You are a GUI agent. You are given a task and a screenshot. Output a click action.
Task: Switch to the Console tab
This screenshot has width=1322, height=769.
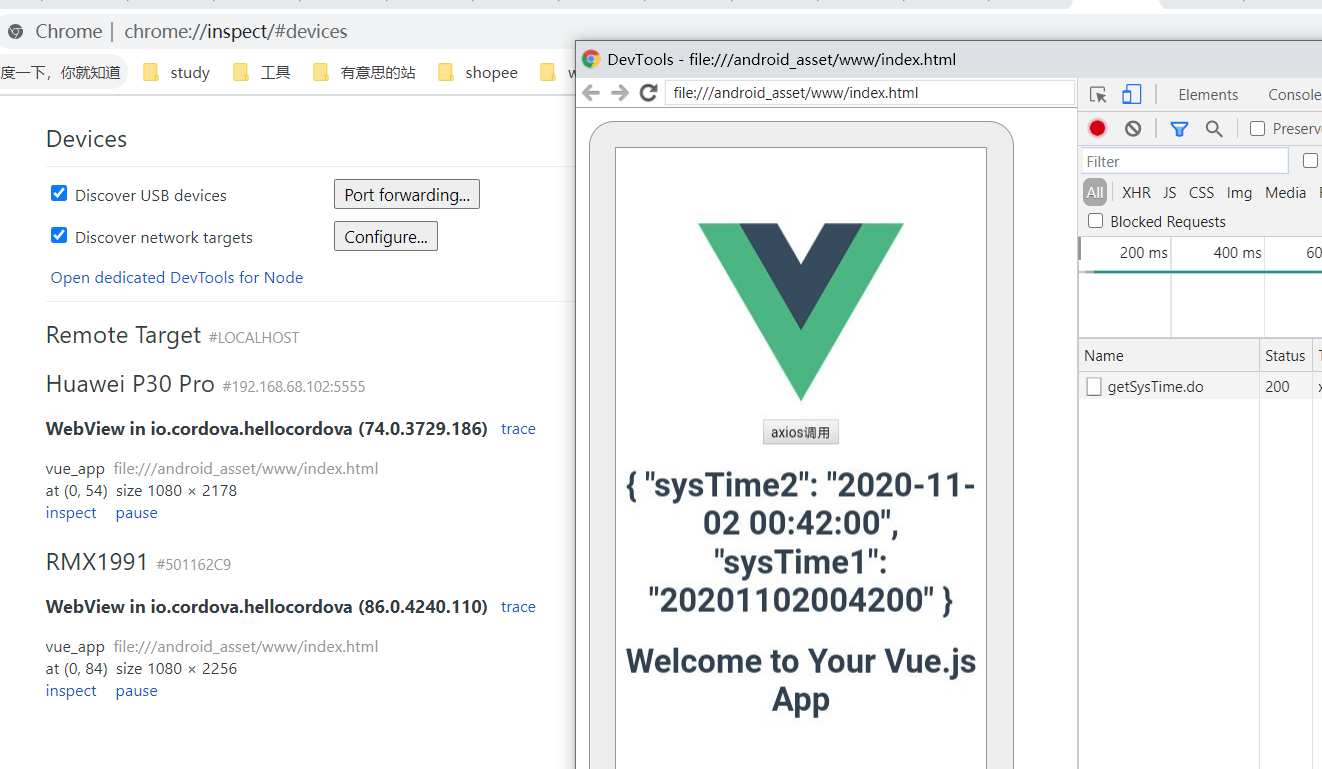coord(1294,95)
